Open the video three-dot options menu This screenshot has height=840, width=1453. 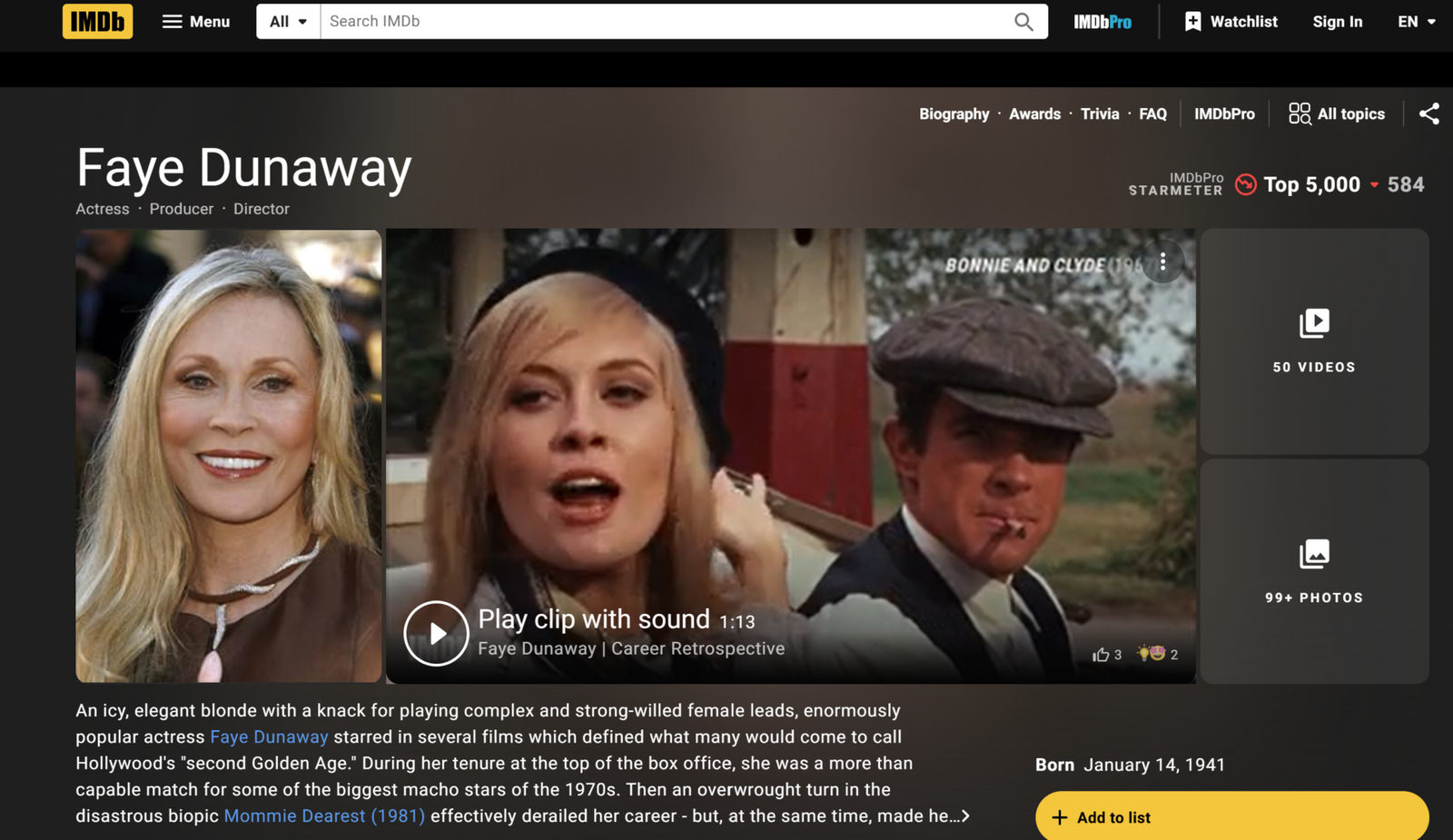point(1162,262)
